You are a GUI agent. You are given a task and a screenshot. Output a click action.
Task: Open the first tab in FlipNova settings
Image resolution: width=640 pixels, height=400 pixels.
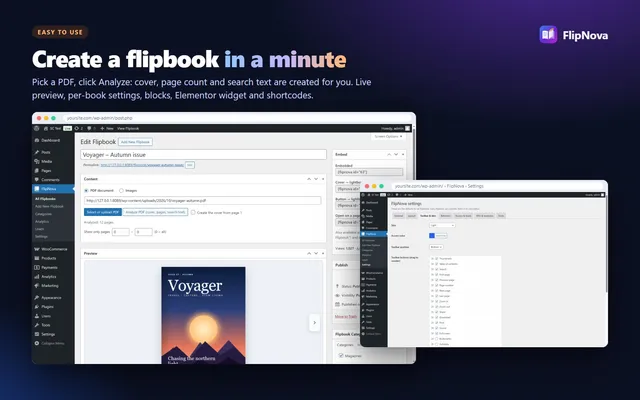point(398,216)
